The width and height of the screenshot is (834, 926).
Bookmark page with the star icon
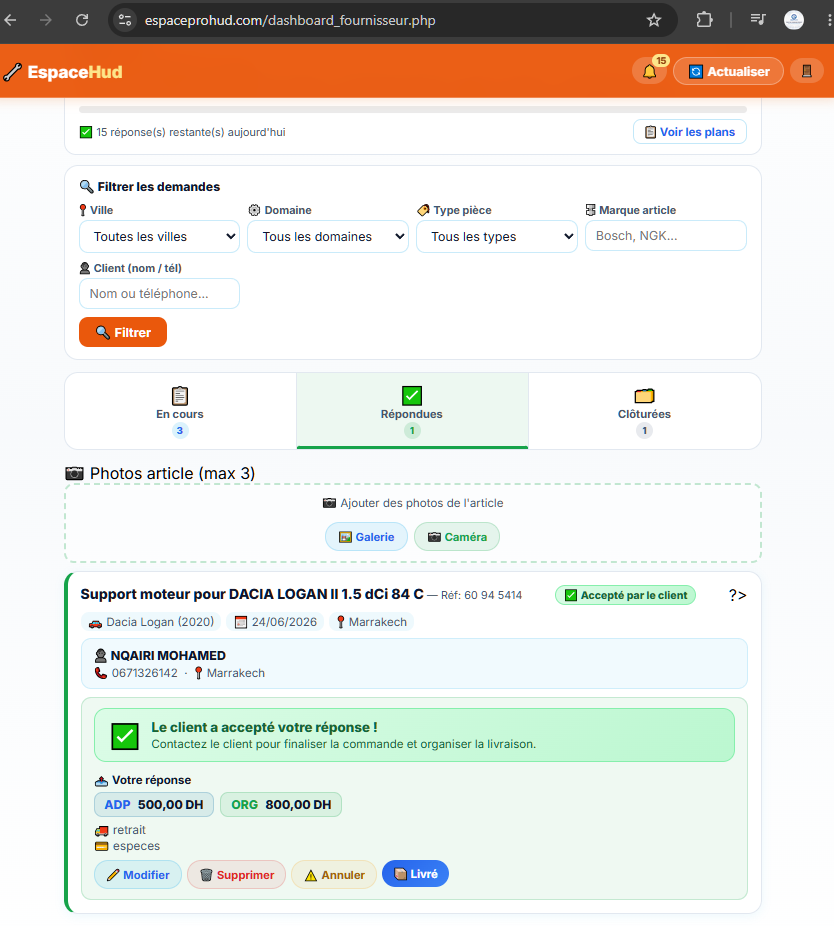point(653,20)
